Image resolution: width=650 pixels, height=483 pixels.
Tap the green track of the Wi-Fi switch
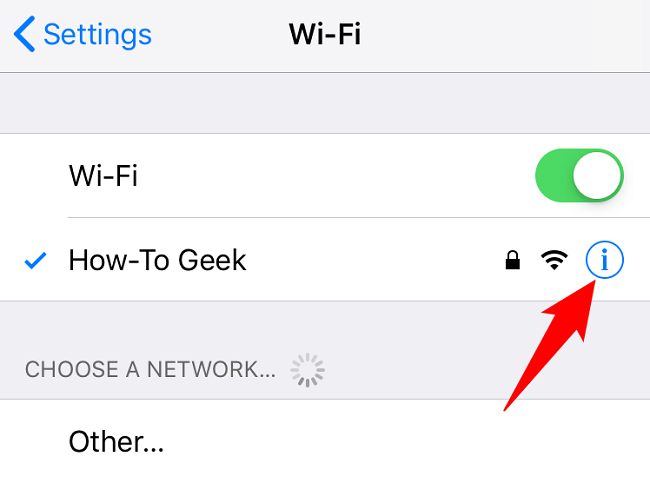click(x=553, y=175)
